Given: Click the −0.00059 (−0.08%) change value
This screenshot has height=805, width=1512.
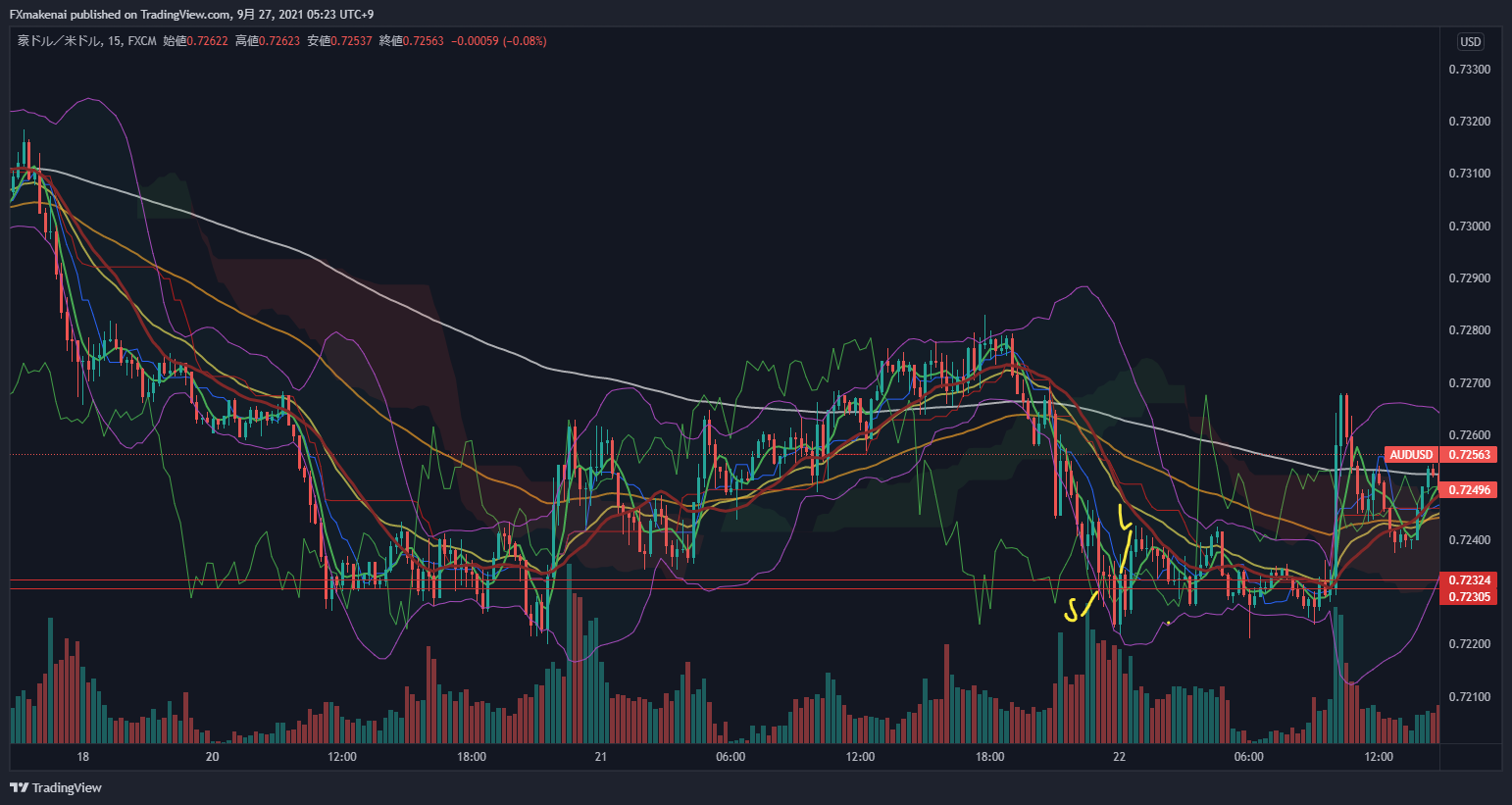Looking at the screenshot, I should [499, 41].
